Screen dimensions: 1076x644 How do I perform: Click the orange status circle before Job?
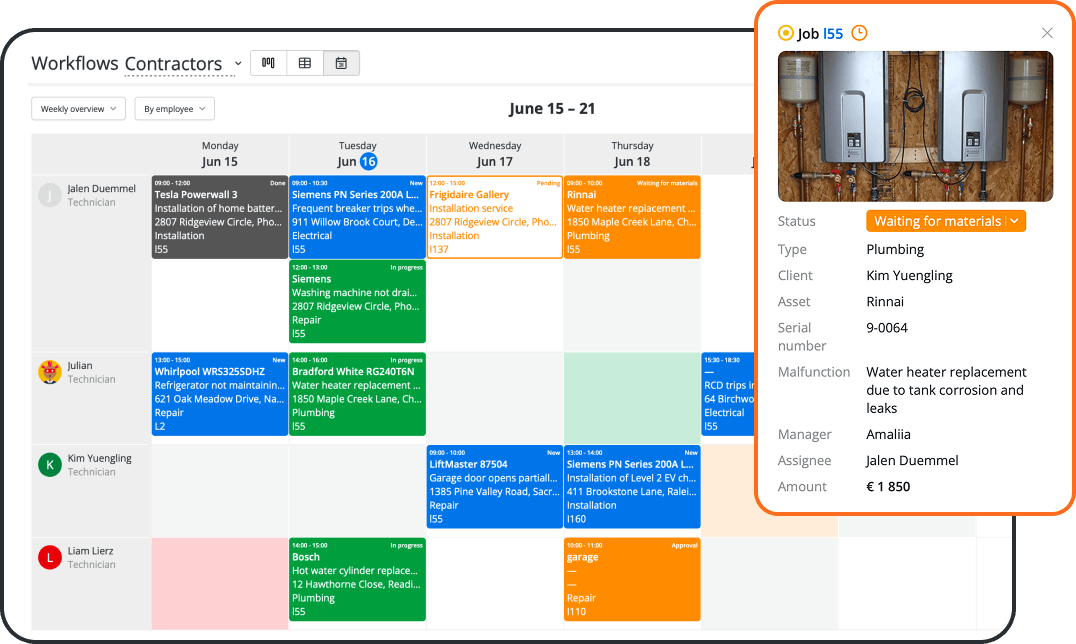[786, 33]
